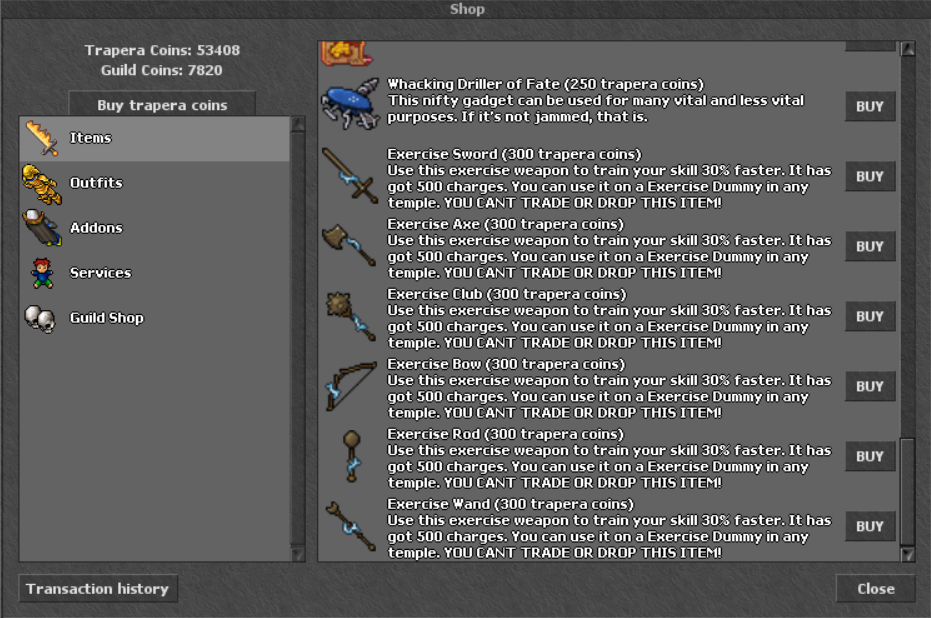Click the Whacking Driller of Fate icon
The height and width of the screenshot is (618, 931).
coord(350,103)
